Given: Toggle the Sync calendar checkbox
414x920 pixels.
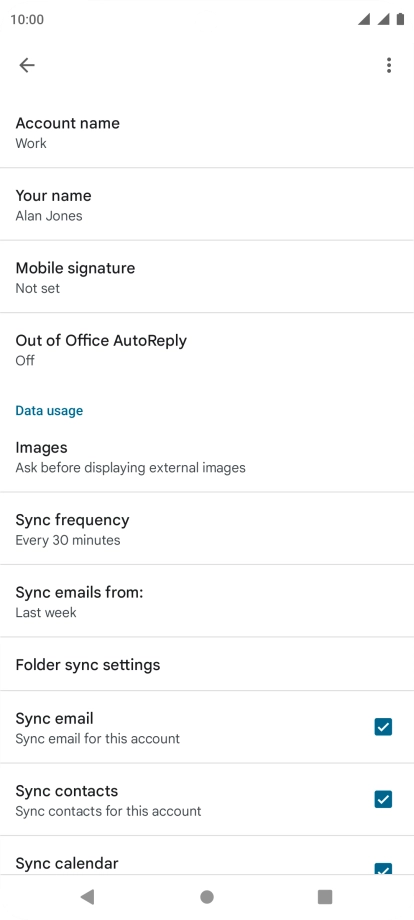Looking at the screenshot, I should coord(383,868).
